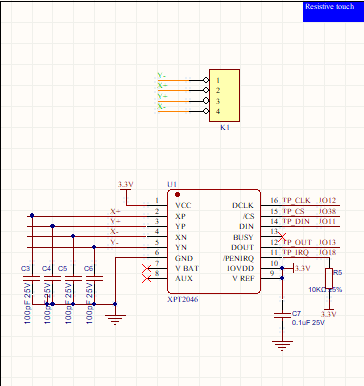Click the 10KΩ ±5% value label
This screenshot has height=386, width=364.
tap(325, 289)
